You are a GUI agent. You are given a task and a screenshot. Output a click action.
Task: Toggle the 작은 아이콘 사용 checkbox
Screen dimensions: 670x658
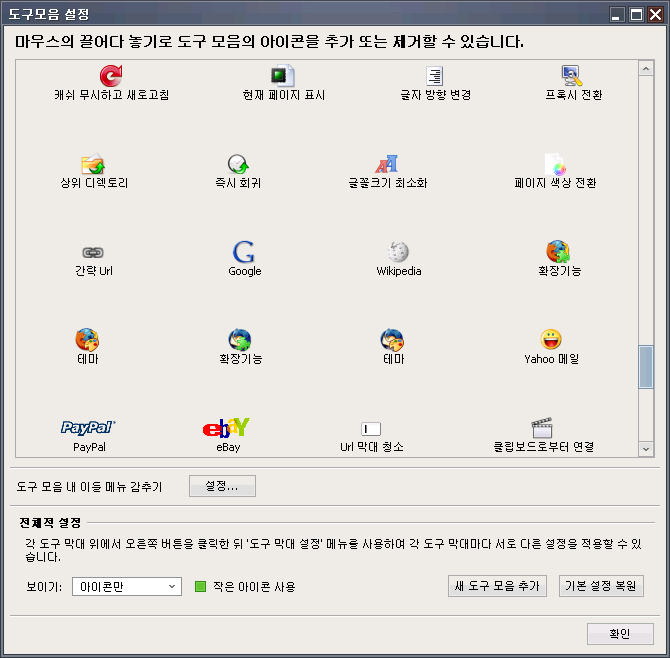[x=200, y=586]
